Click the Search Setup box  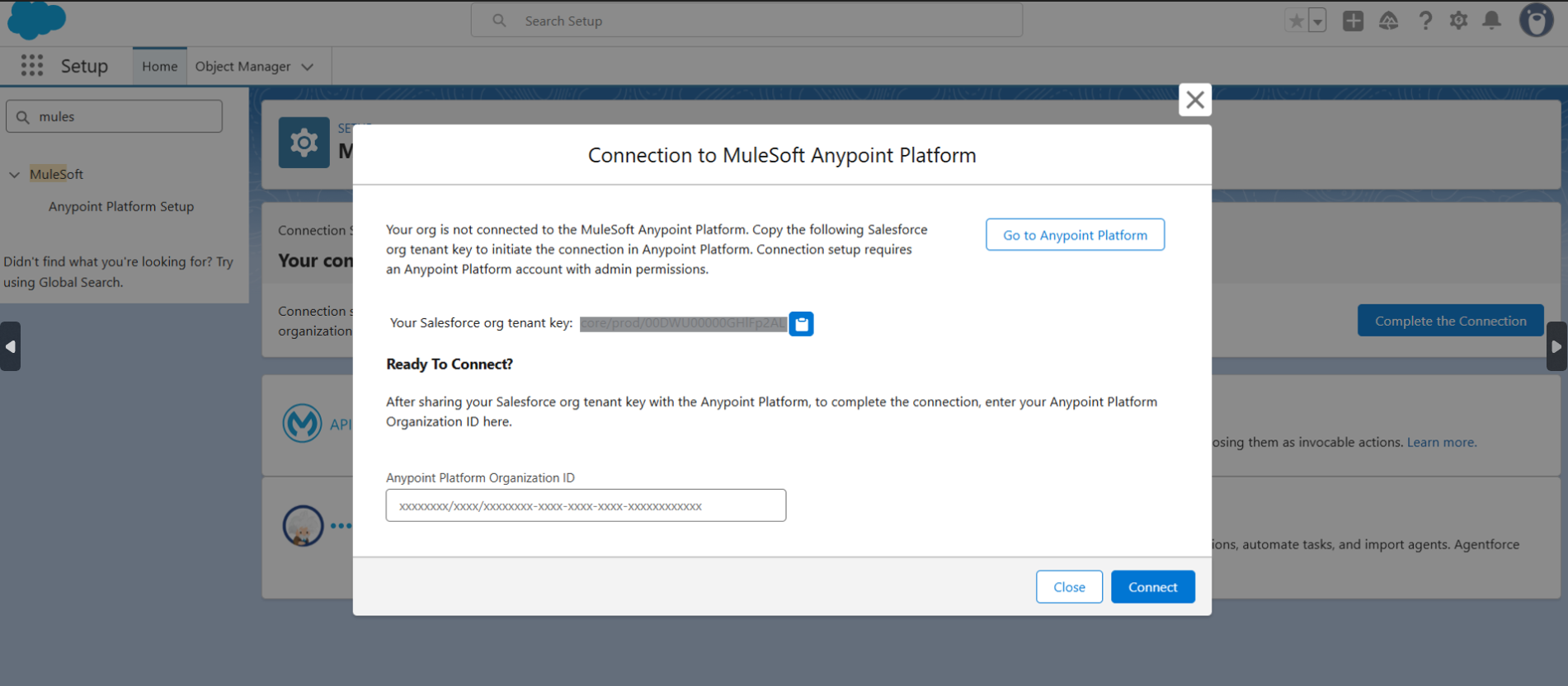[746, 21]
